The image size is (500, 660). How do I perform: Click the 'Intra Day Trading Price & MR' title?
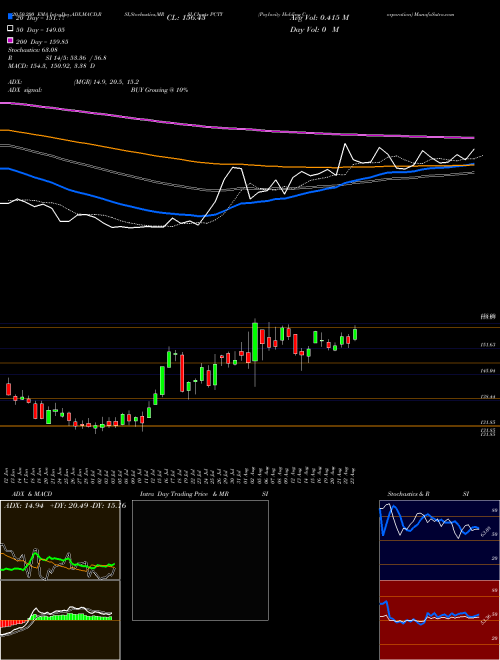(x=184, y=494)
